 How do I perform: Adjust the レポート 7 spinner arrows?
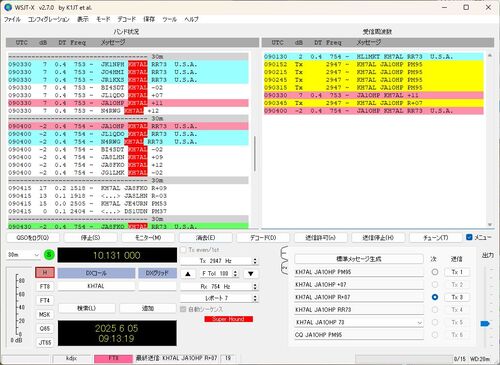point(255,298)
